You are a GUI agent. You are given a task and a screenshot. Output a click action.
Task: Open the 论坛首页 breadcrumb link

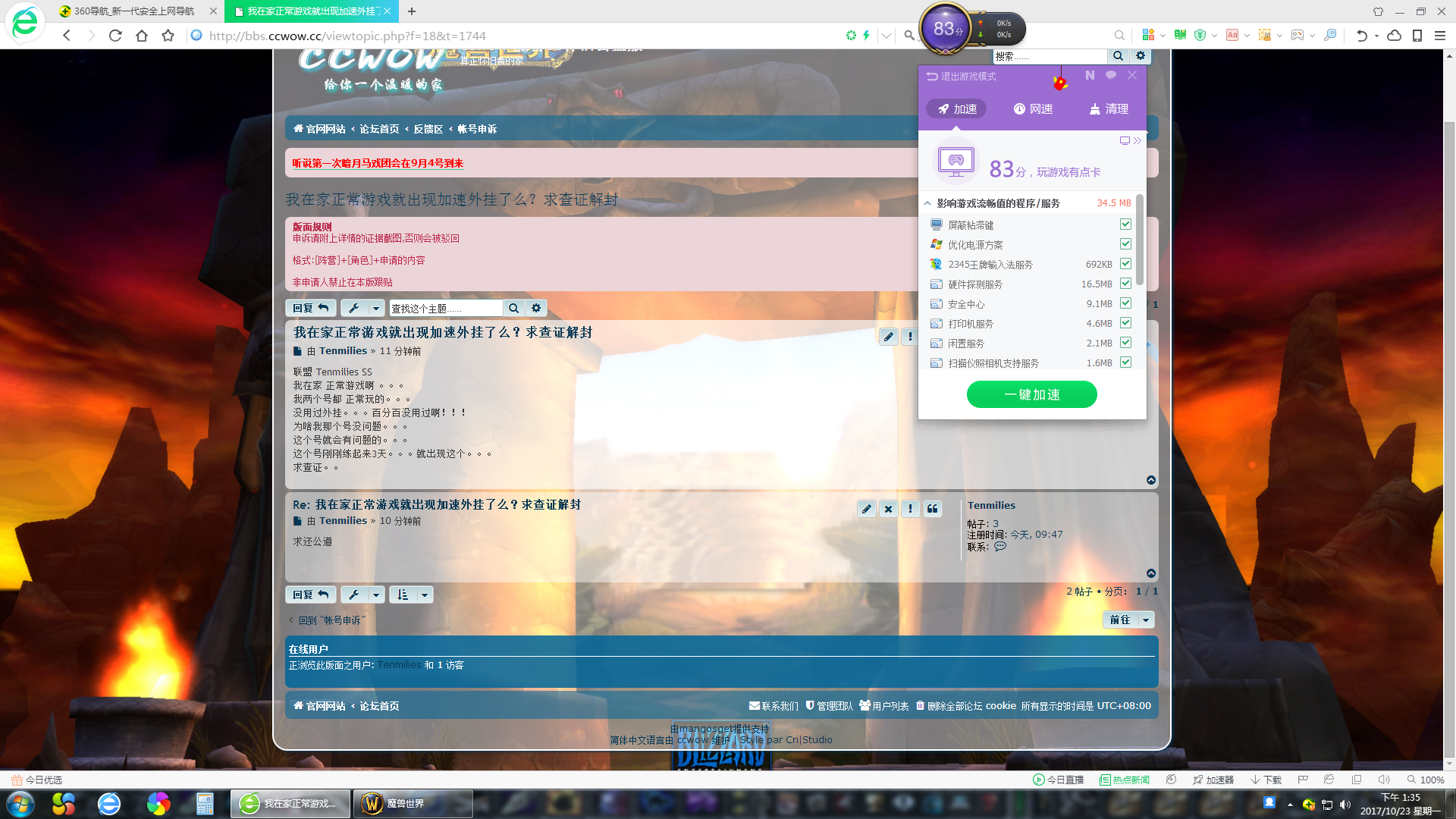379,129
